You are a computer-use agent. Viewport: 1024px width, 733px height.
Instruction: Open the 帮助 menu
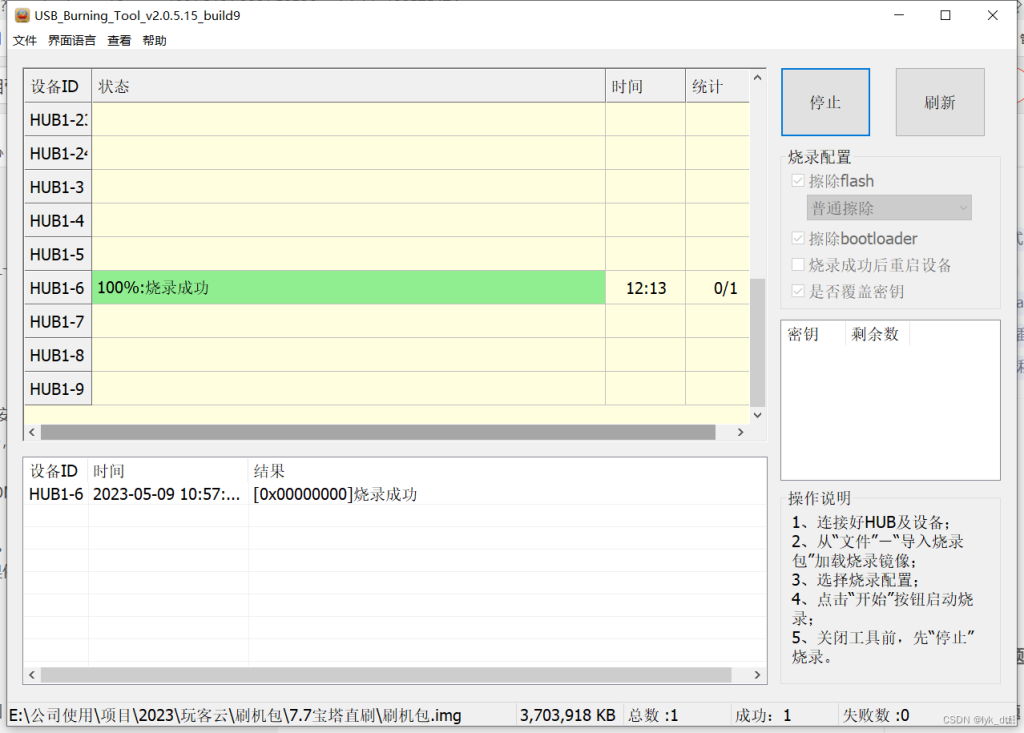[x=154, y=41]
